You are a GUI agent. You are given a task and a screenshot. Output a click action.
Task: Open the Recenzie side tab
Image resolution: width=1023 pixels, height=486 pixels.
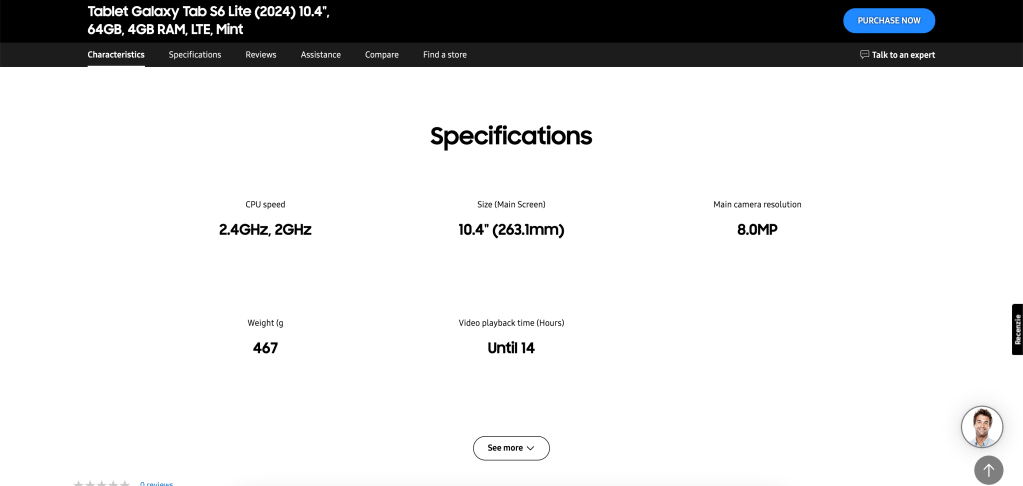1017,329
